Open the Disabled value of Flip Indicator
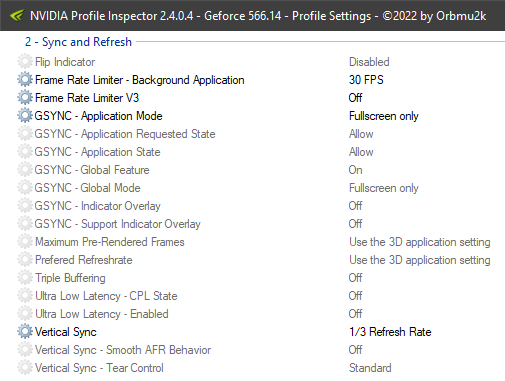Image resolution: width=505 pixels, height=381 pixels. pyautogui.click(x=369, y=62)
